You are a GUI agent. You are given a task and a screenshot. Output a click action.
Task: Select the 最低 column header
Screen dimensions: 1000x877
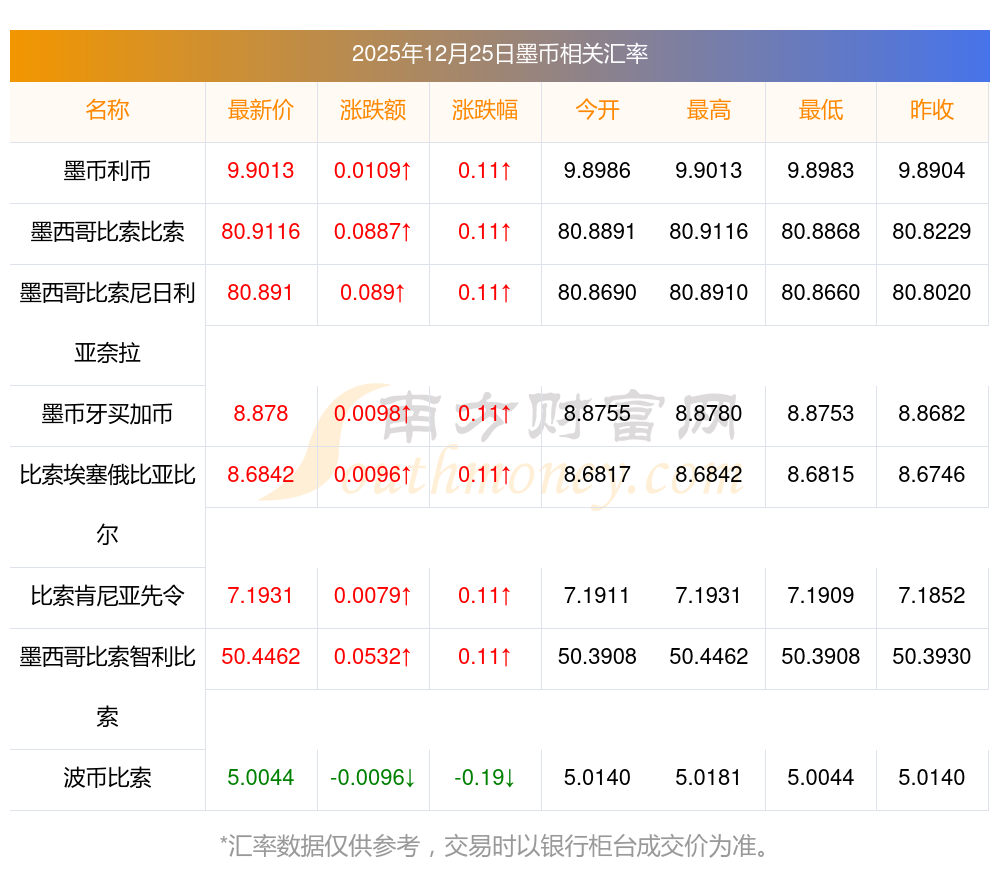(x=821, y=110)
